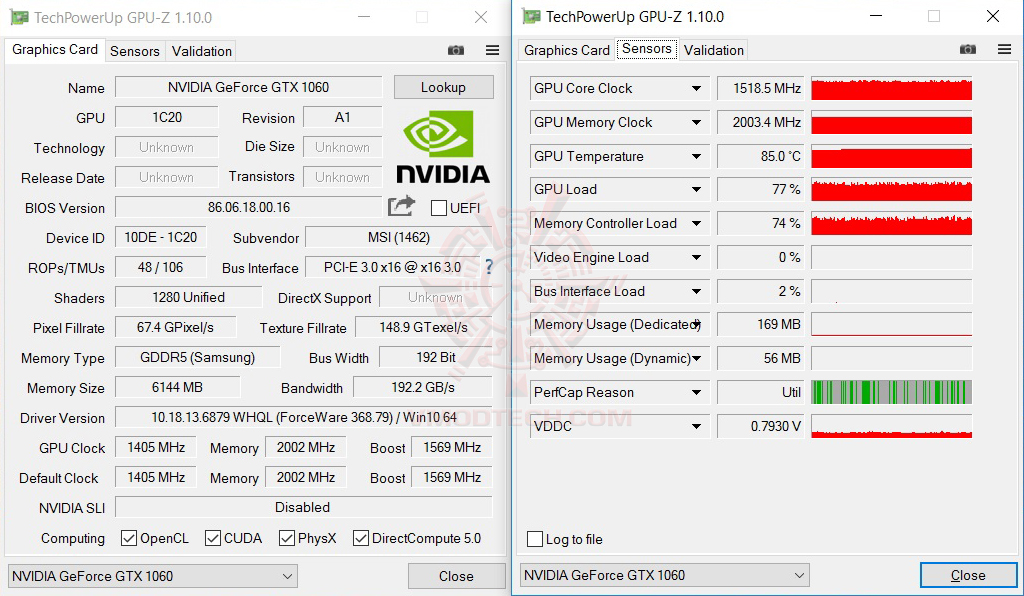1024x596 pixels.
Task: Enable Log to file
Action: click(535, 539)
